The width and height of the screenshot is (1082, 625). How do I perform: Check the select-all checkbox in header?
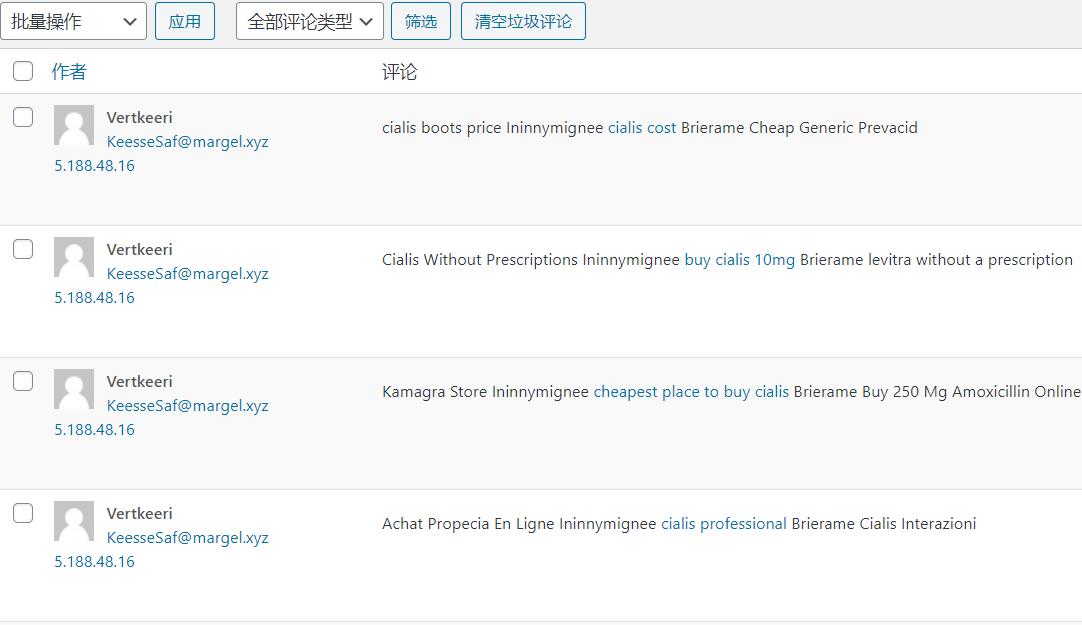23,71
